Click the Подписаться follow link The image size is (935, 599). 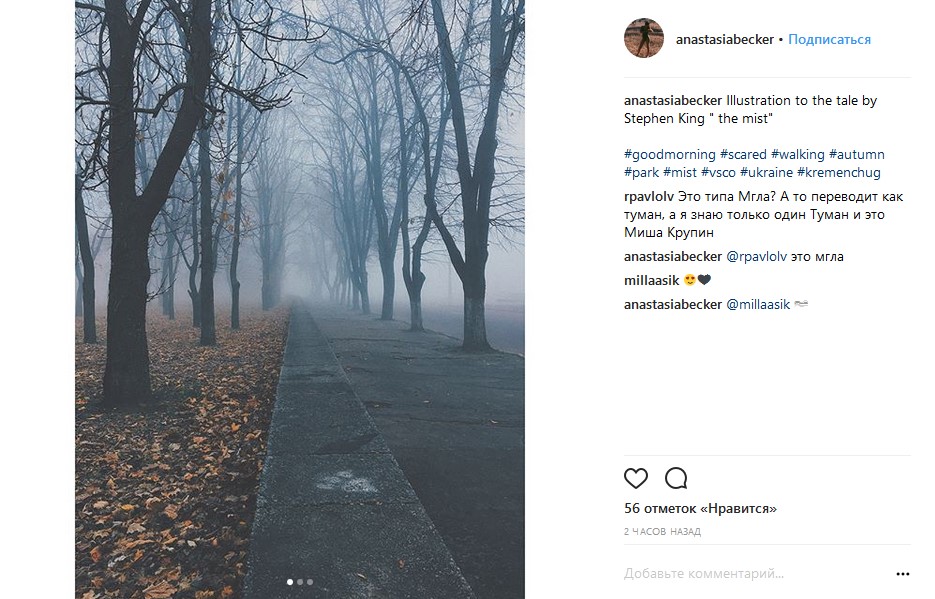point(829,40)
